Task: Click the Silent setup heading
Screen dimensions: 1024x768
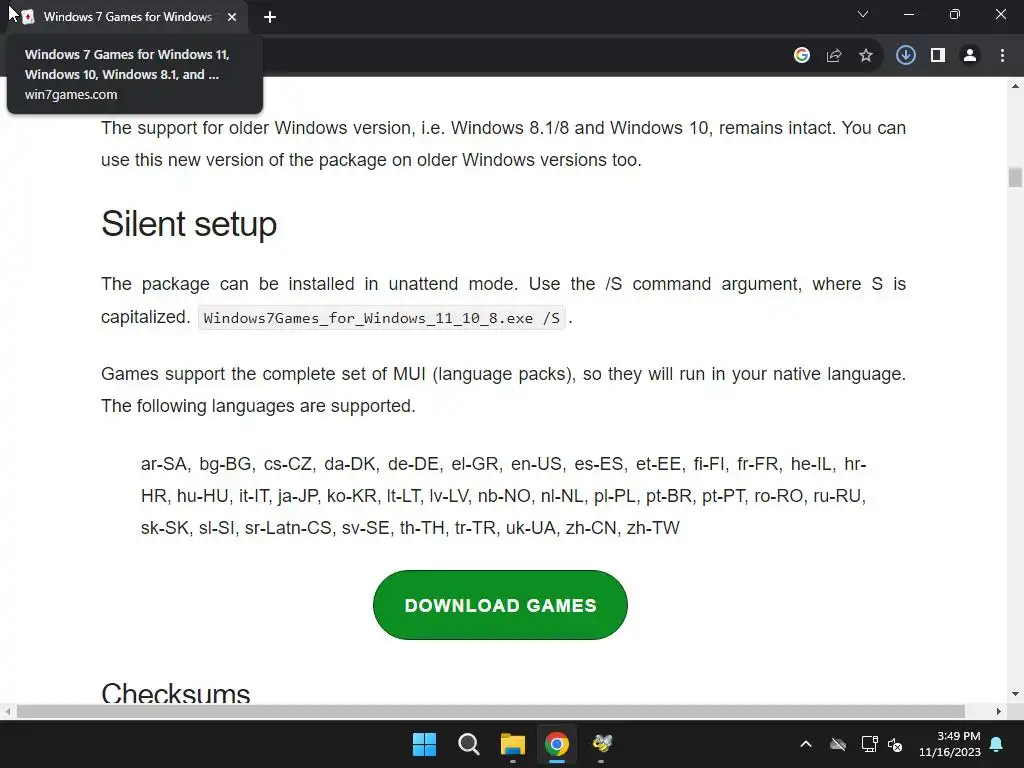Action: tap(189, 224)
